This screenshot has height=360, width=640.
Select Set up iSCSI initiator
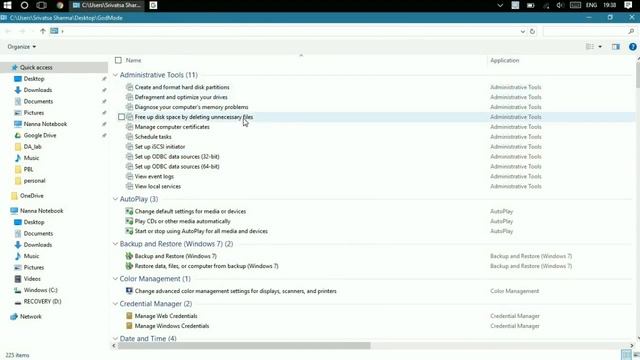pos(160,147)
